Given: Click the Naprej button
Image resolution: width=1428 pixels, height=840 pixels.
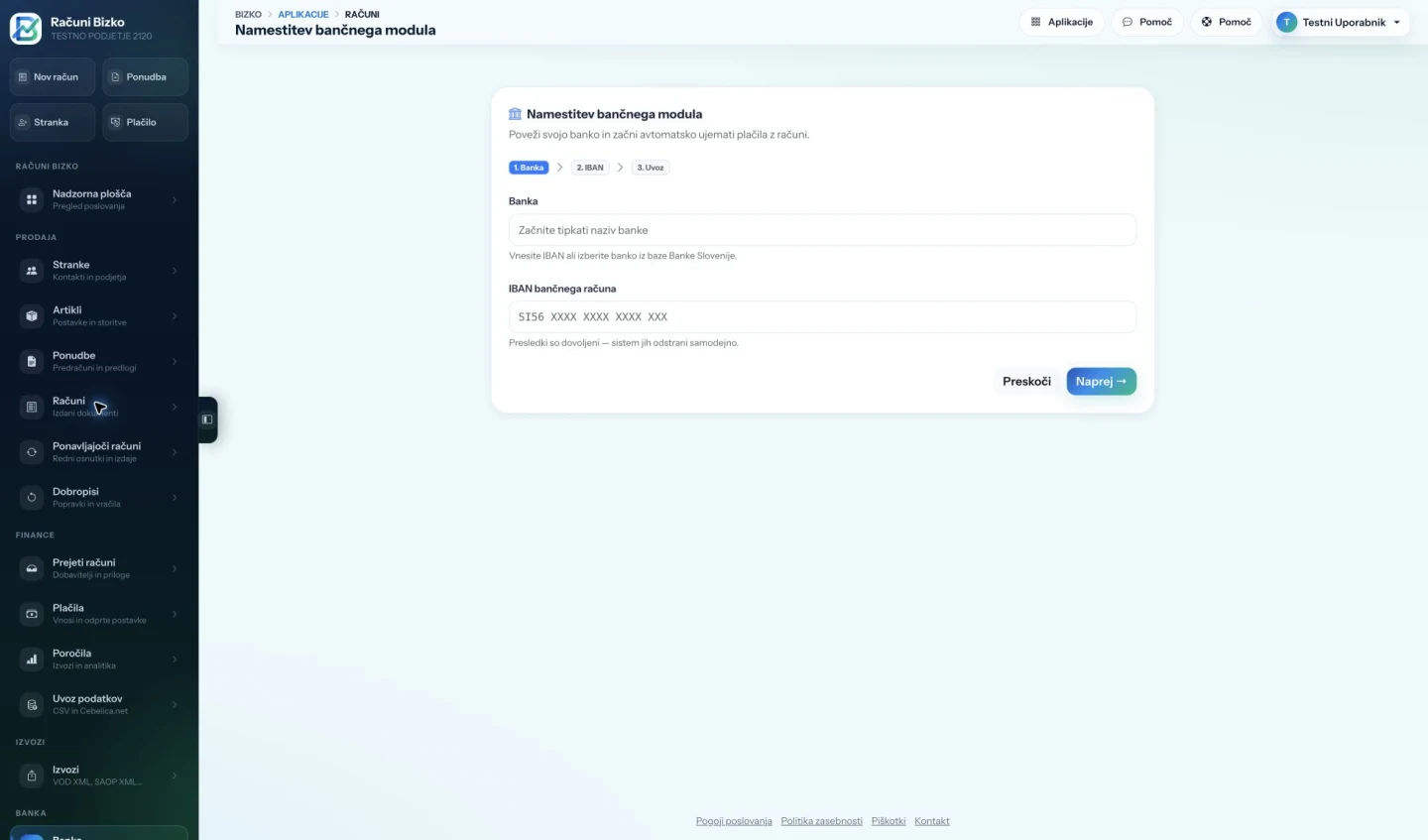Looking at the screenshot, I should click(1101, 382).
